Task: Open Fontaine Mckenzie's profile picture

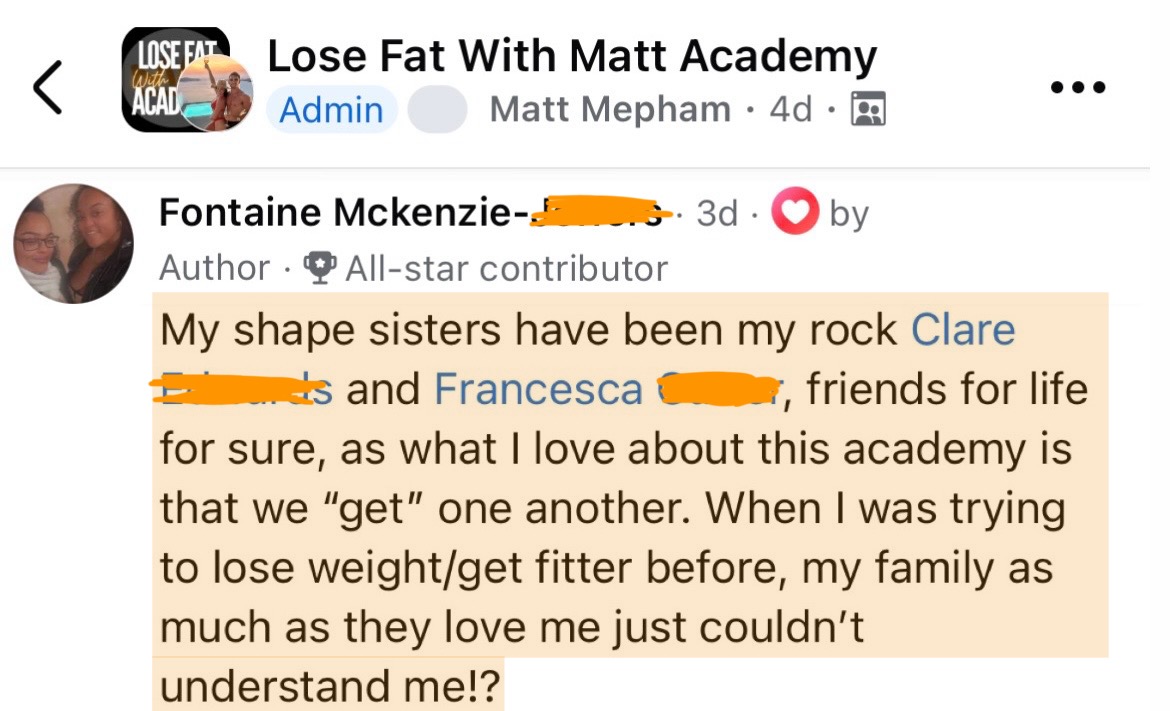Action: tap(73, 243)
